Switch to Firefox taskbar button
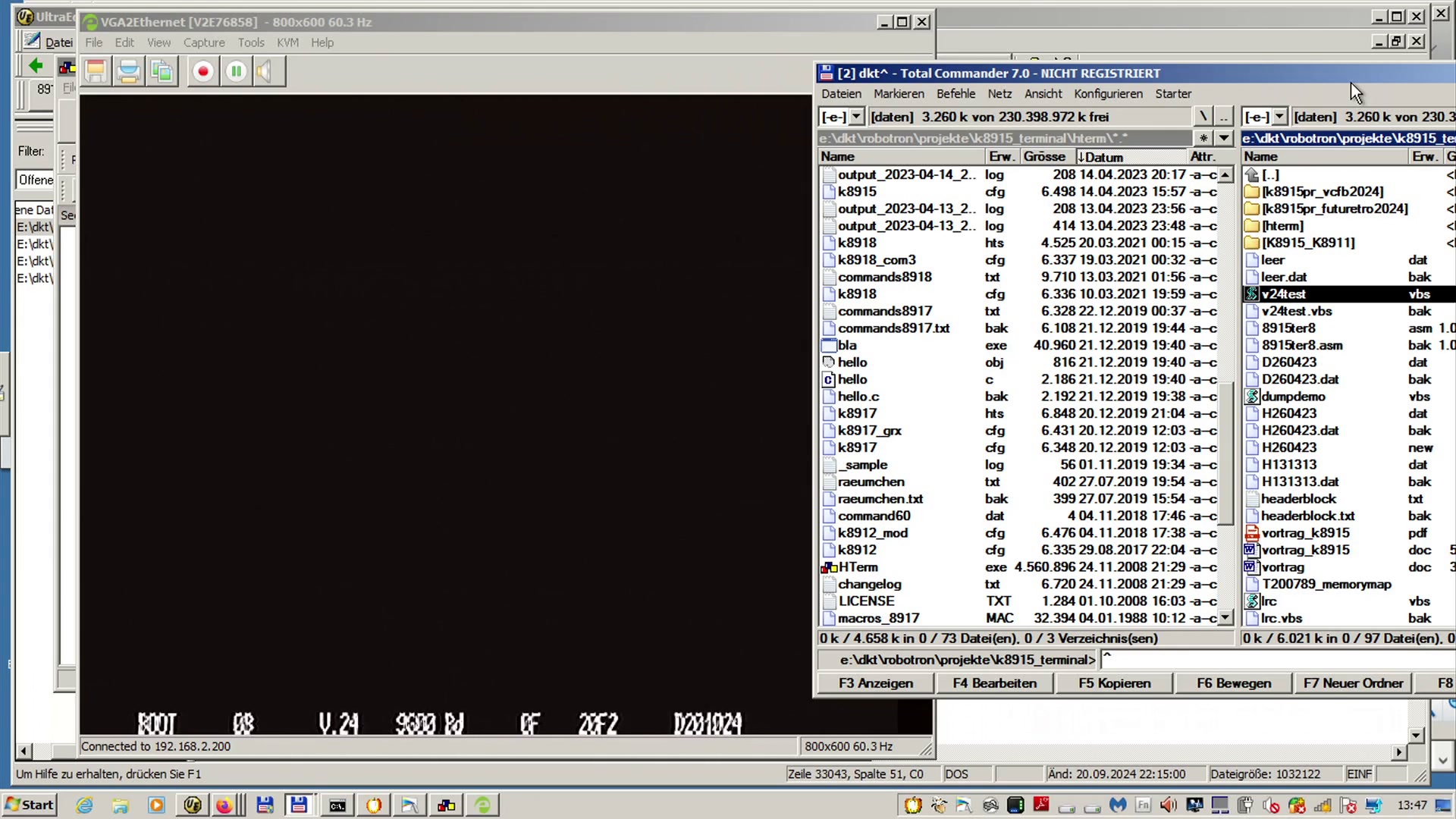Screen dimensions: 1456x819 coord(224,805)
